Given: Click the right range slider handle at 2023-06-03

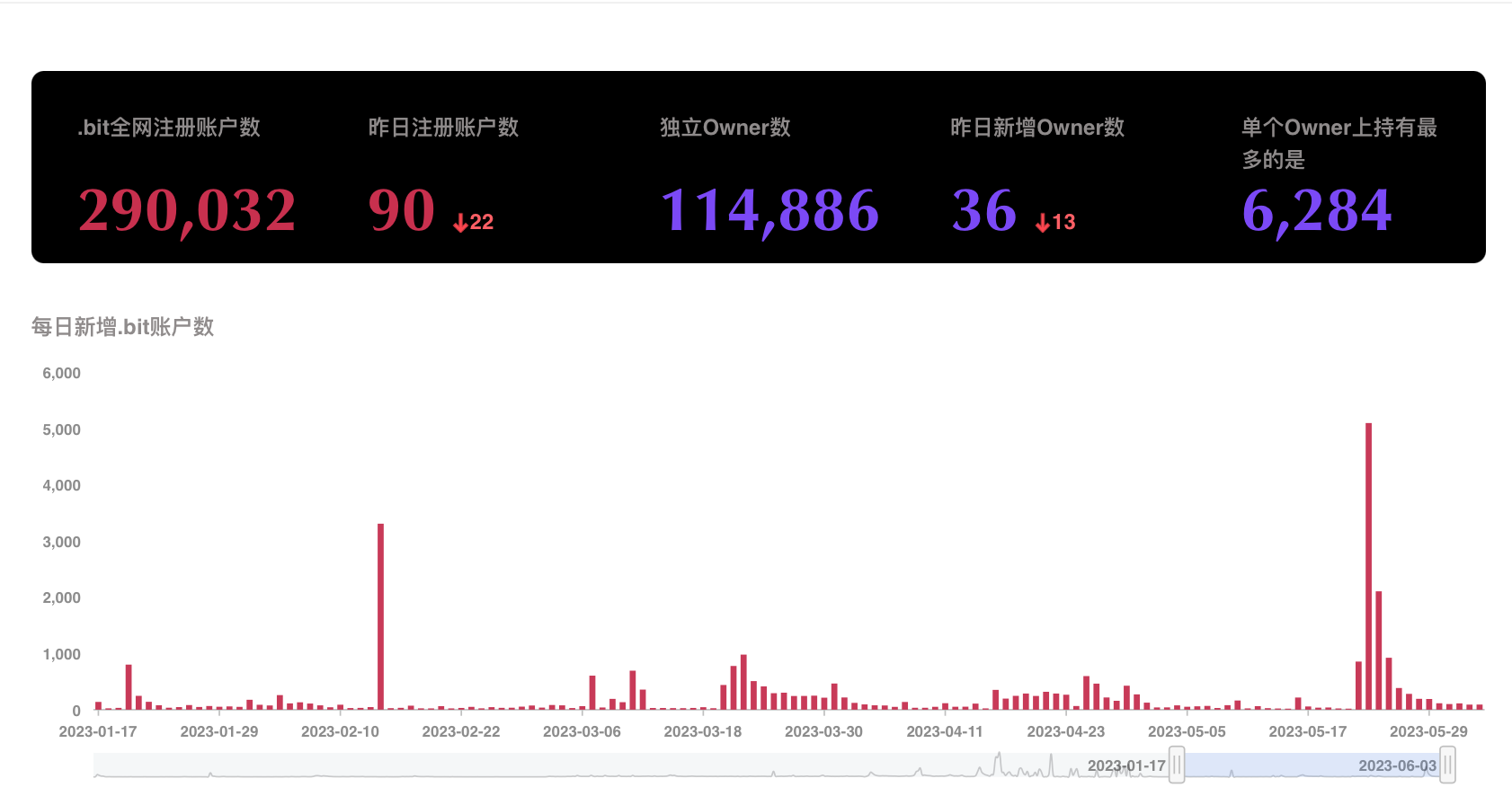Looking at the screenshot, I should [1447, 765].
